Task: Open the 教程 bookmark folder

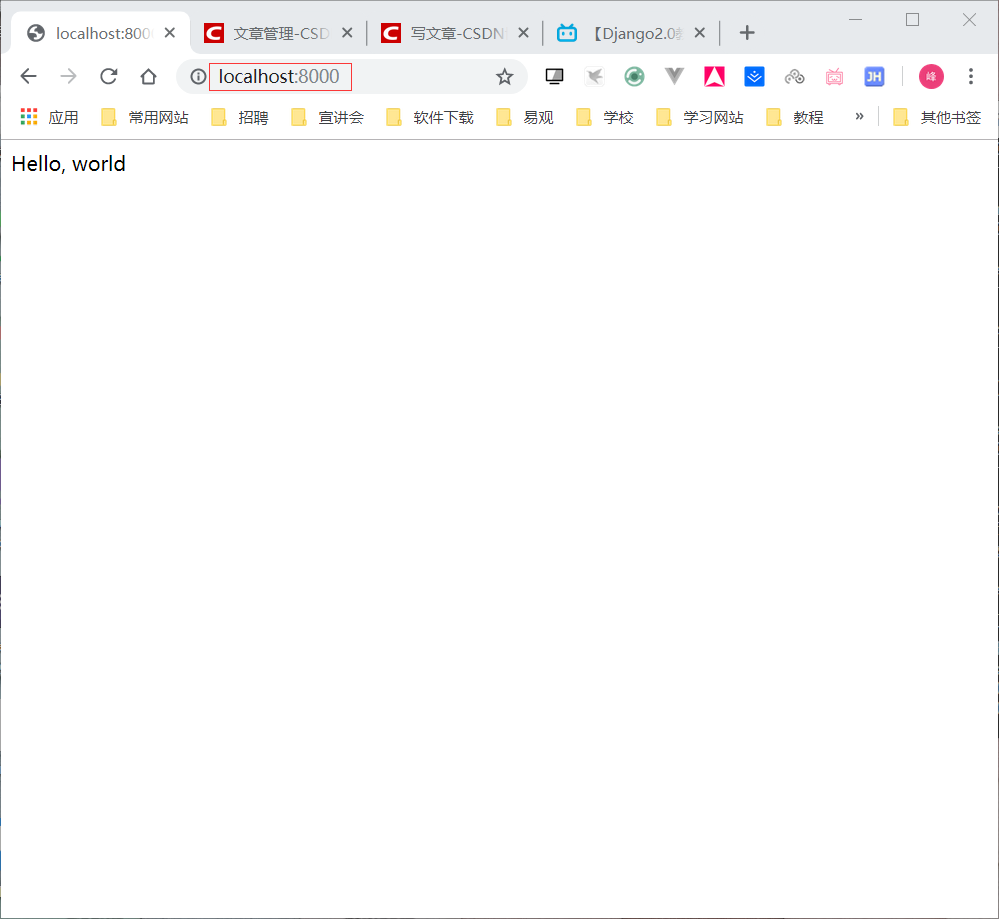Action: click(795, 117)
